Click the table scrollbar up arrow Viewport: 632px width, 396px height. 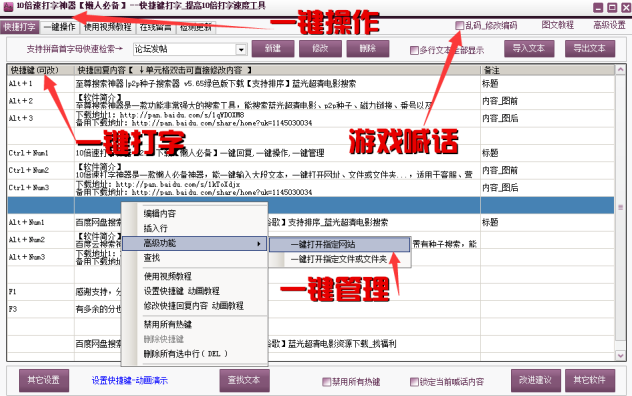pos(620,70)
